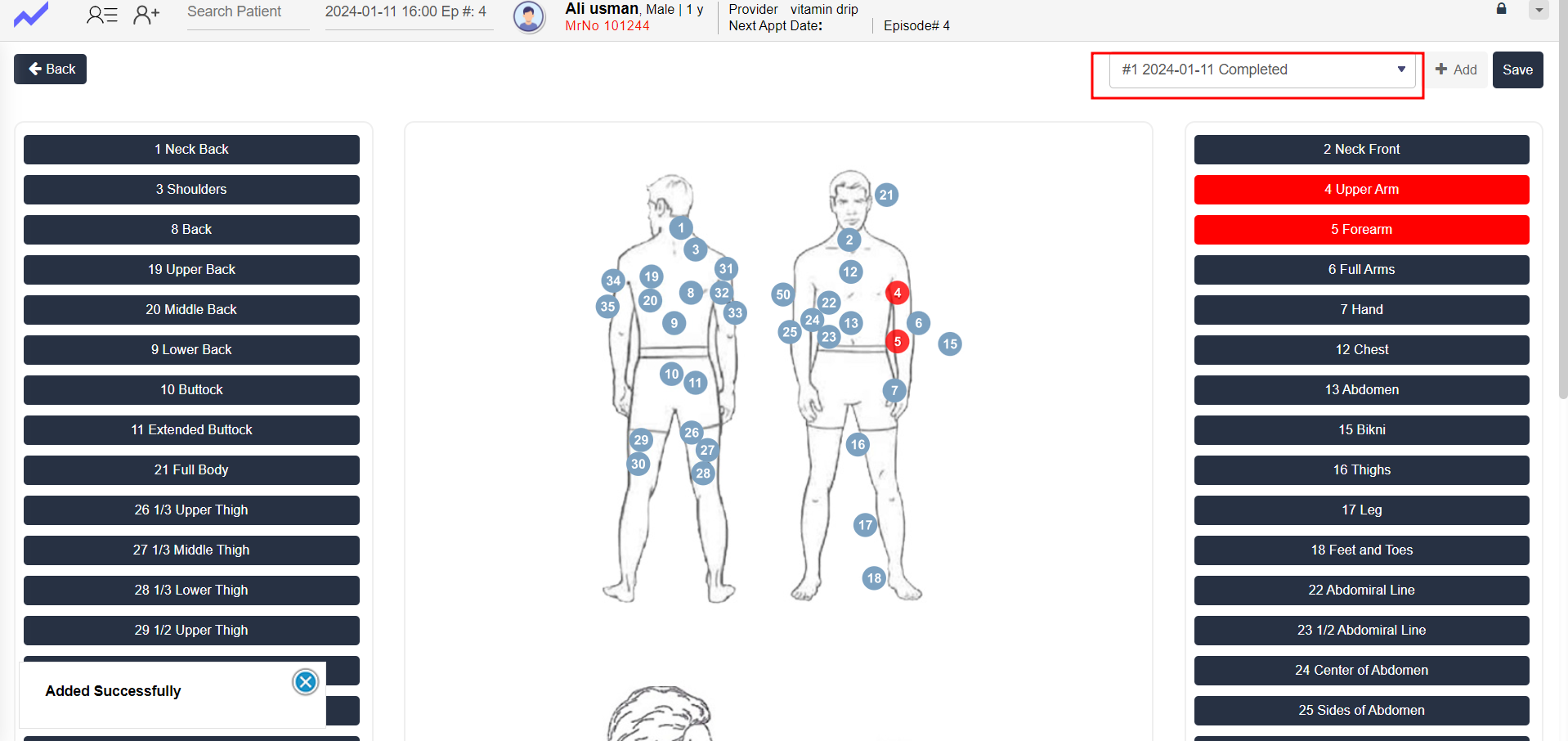Image resolution: width=1568 pixels, height=741 pixels.
Task: Select body marker 17 on the leg
Action: pyautogui.click(x=865, y=525)
